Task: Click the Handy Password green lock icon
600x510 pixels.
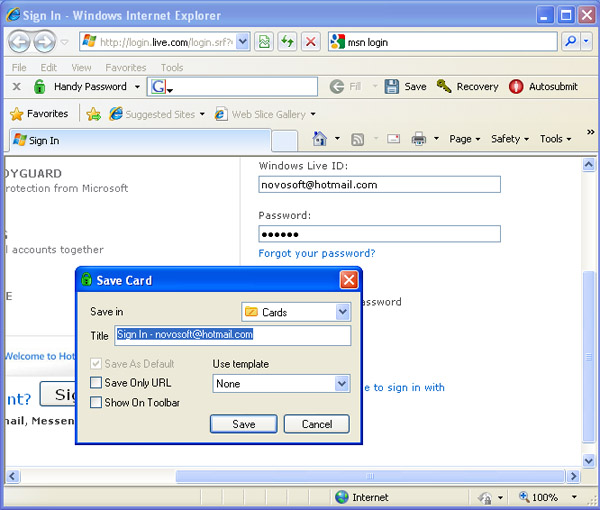Action: (x=39, y=86)
